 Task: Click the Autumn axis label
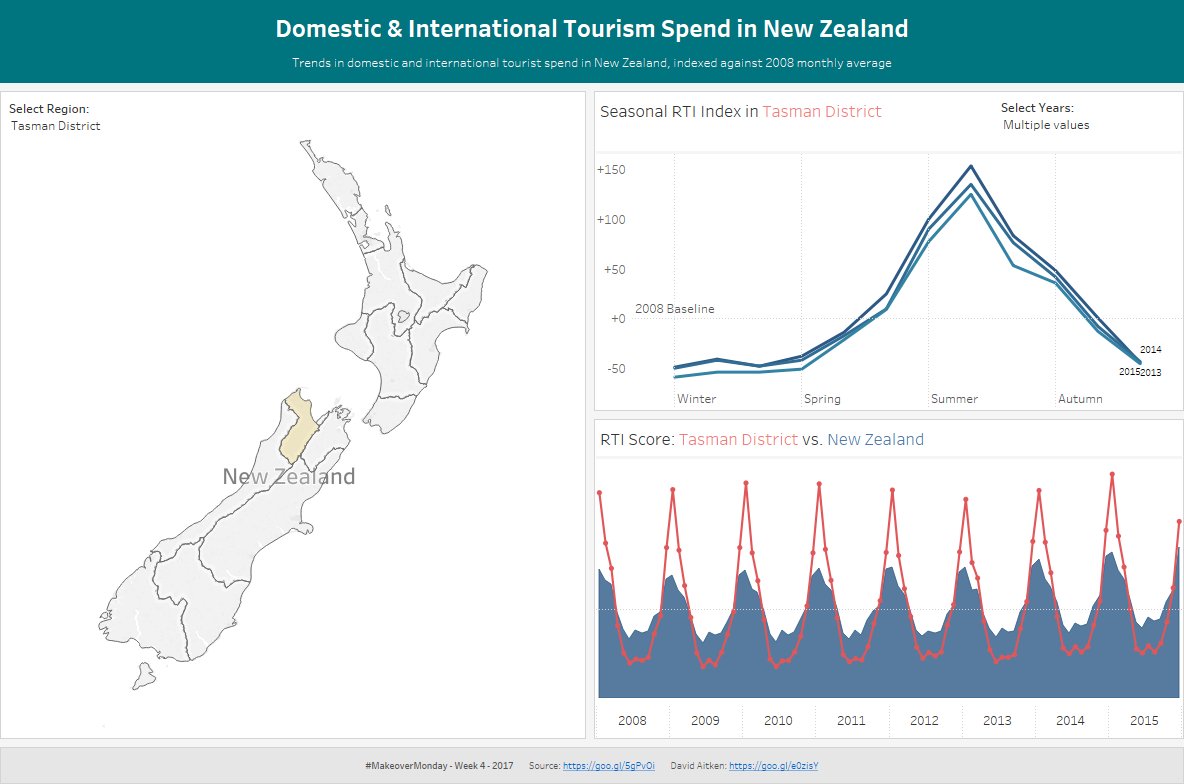pyautogui.click(x=1080, y=399)
